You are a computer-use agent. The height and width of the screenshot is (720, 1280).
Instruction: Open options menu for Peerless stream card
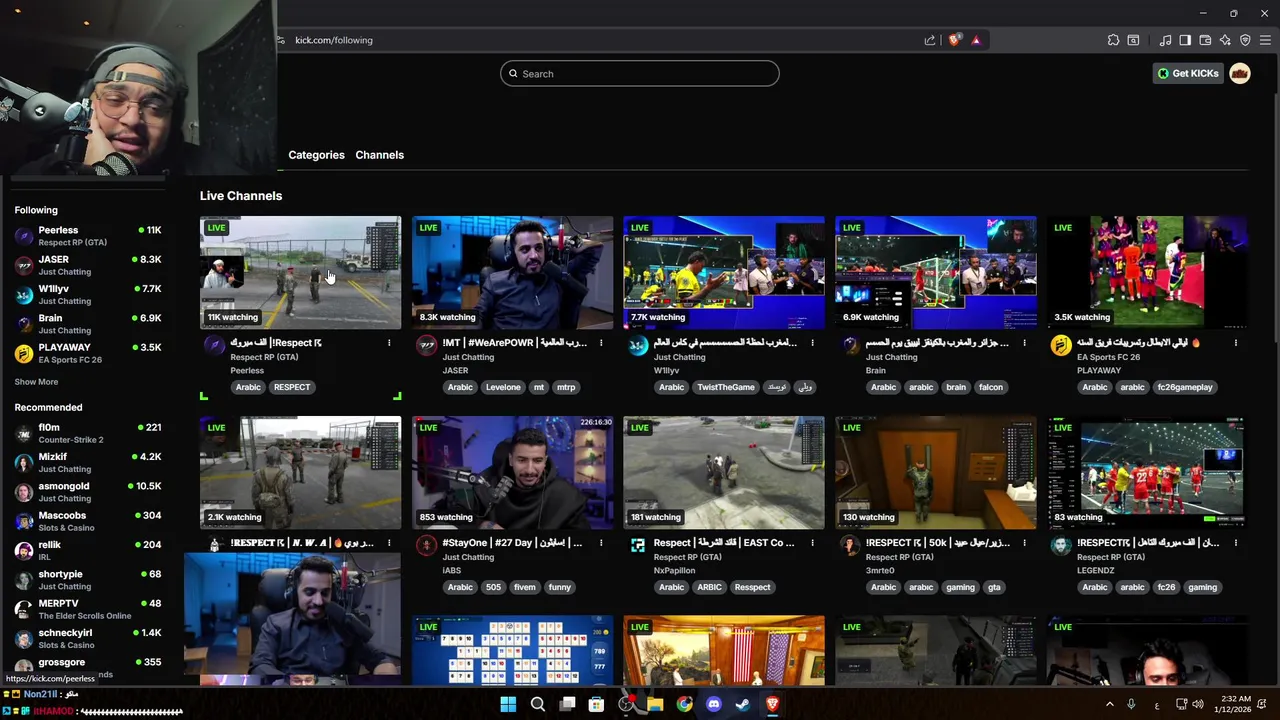coord(389,343)
